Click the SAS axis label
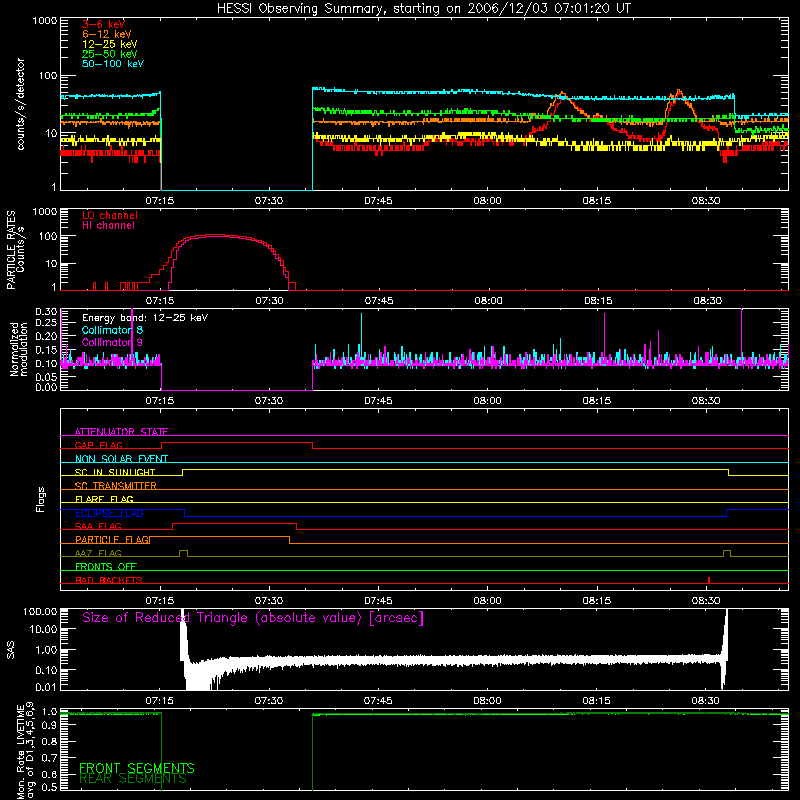 click(11, 650)
